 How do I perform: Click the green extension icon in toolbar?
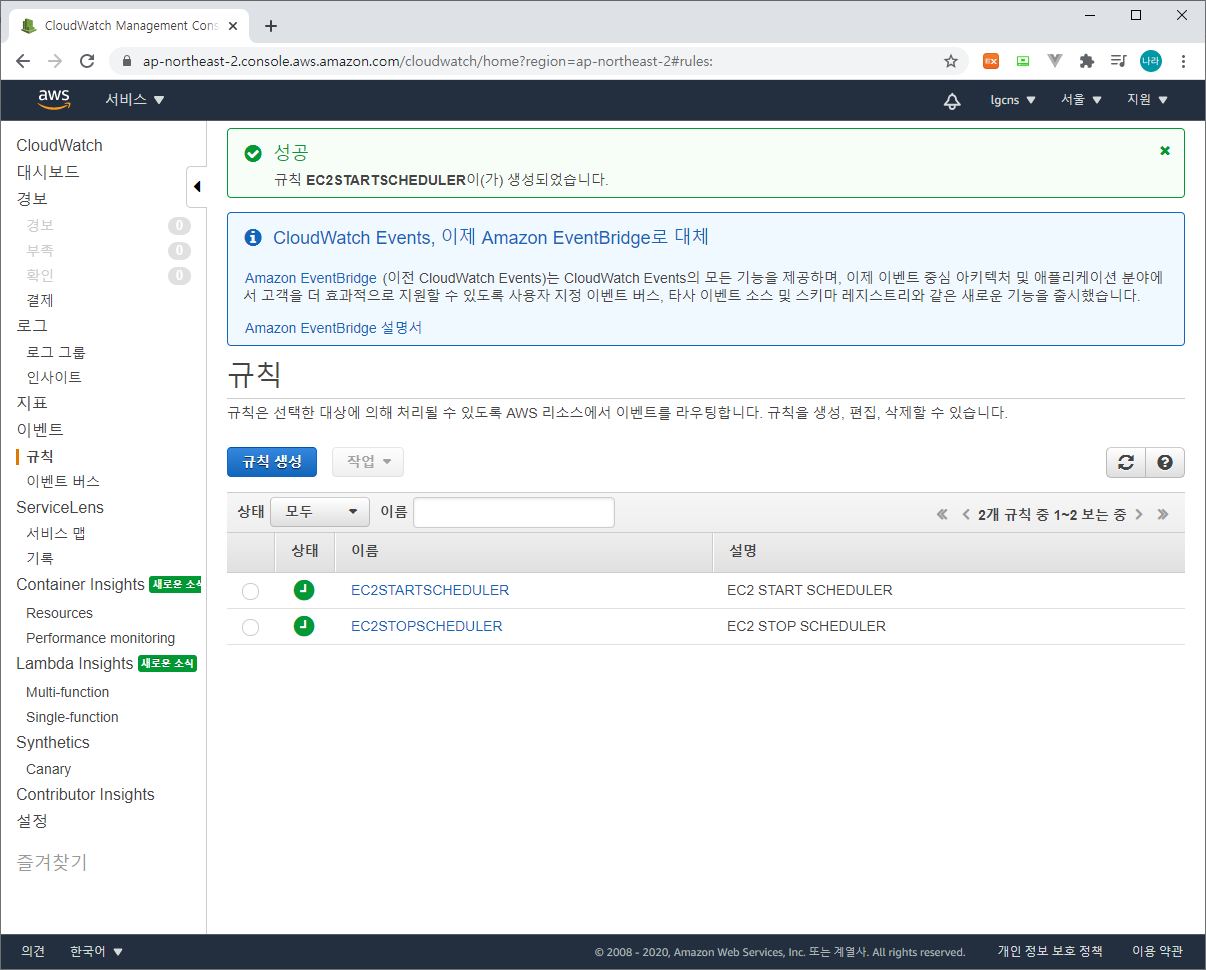tap(1023, 61)
